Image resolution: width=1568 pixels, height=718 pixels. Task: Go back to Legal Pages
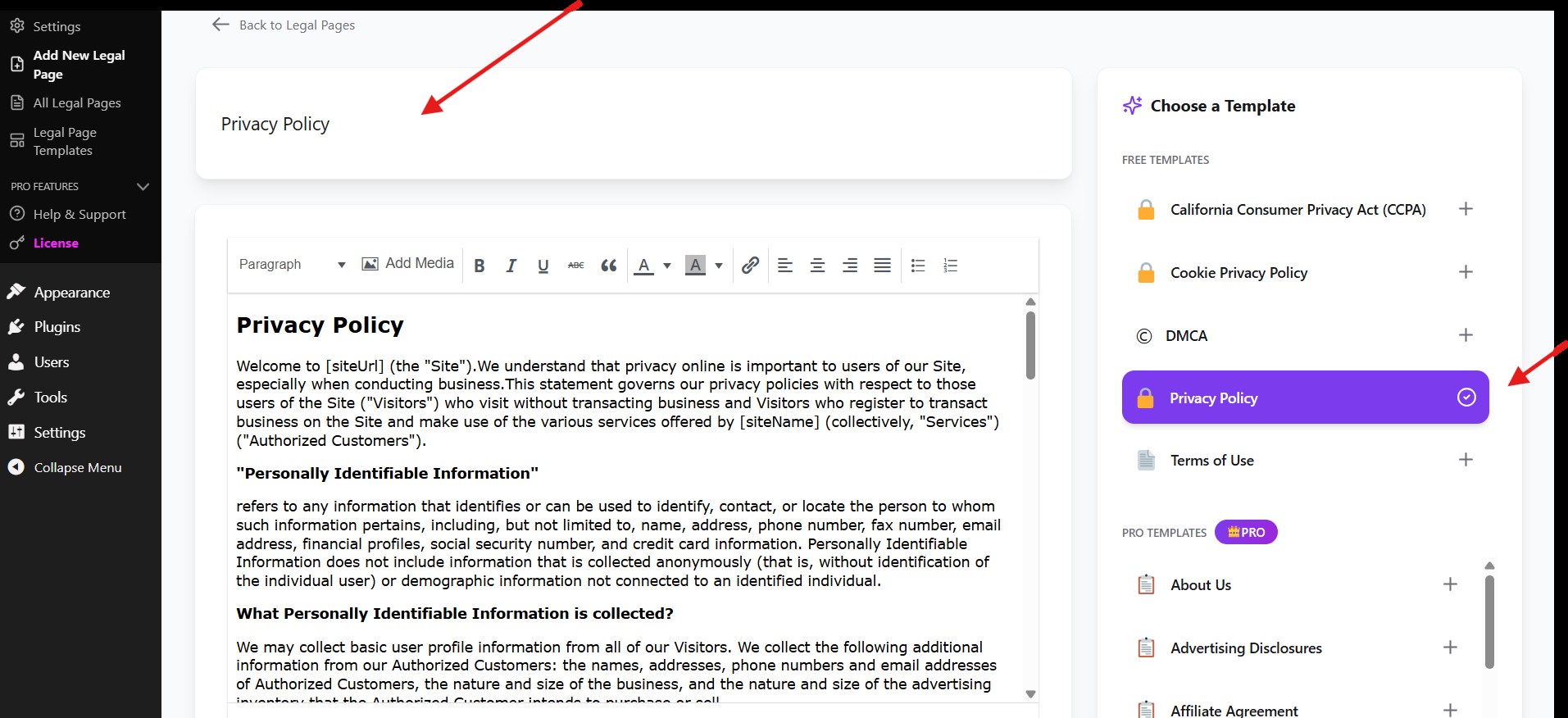point(284,25)
